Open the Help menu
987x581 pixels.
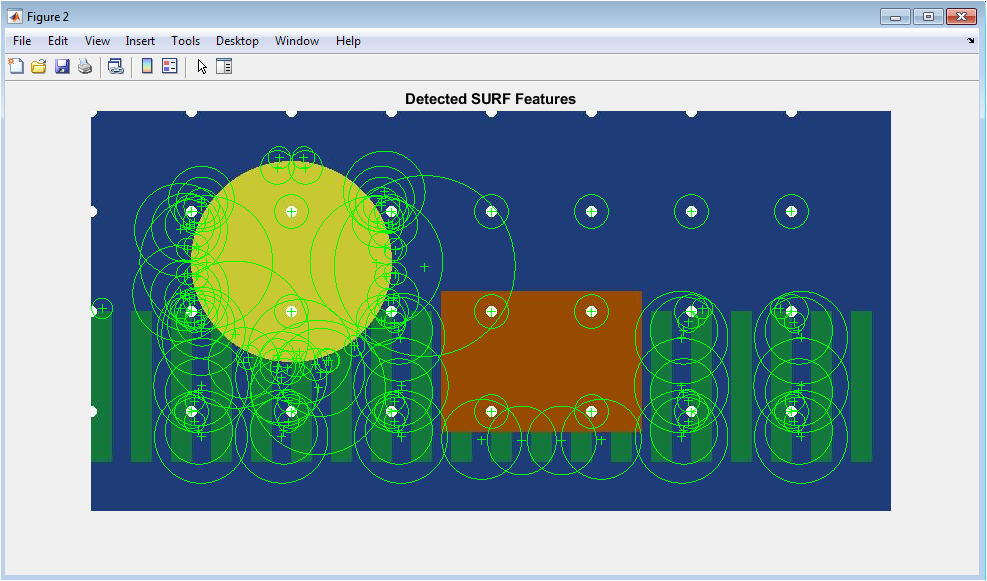click(x=348, y=41)
